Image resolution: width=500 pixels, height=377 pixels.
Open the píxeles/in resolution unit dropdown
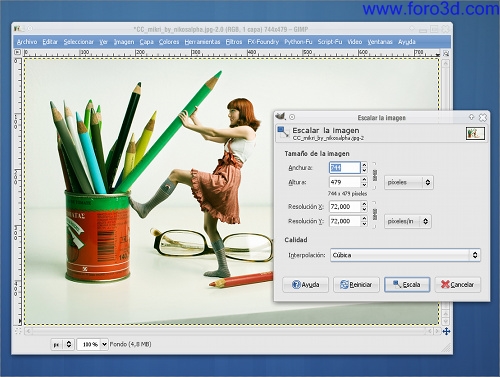point(408,221)
